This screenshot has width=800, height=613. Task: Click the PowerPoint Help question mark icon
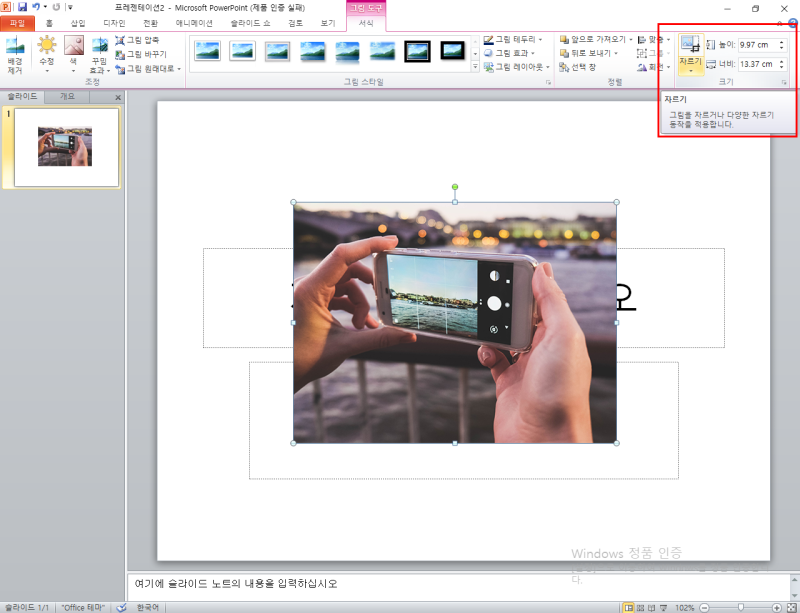[792, 23]
